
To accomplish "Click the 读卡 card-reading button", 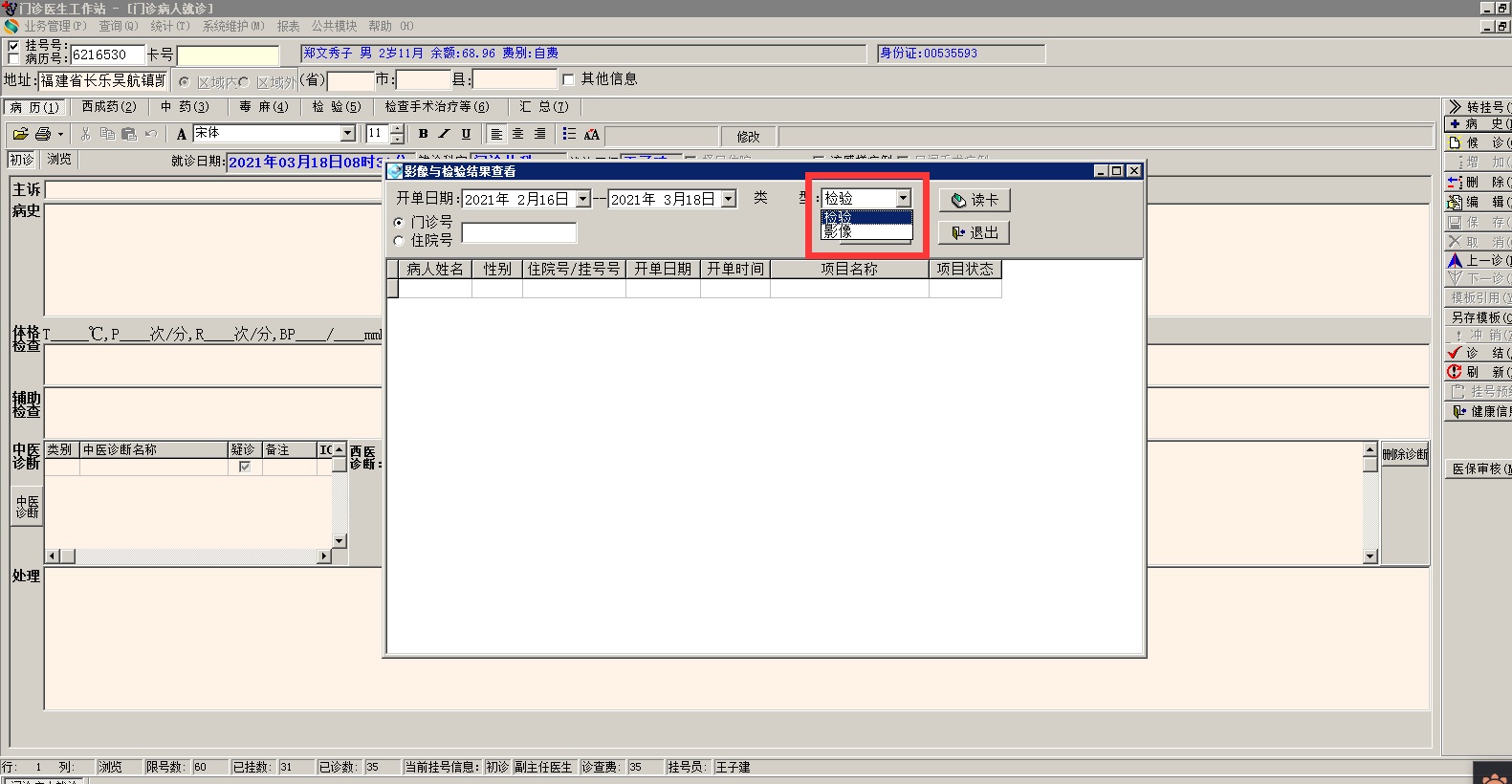I will click(975, 200).
